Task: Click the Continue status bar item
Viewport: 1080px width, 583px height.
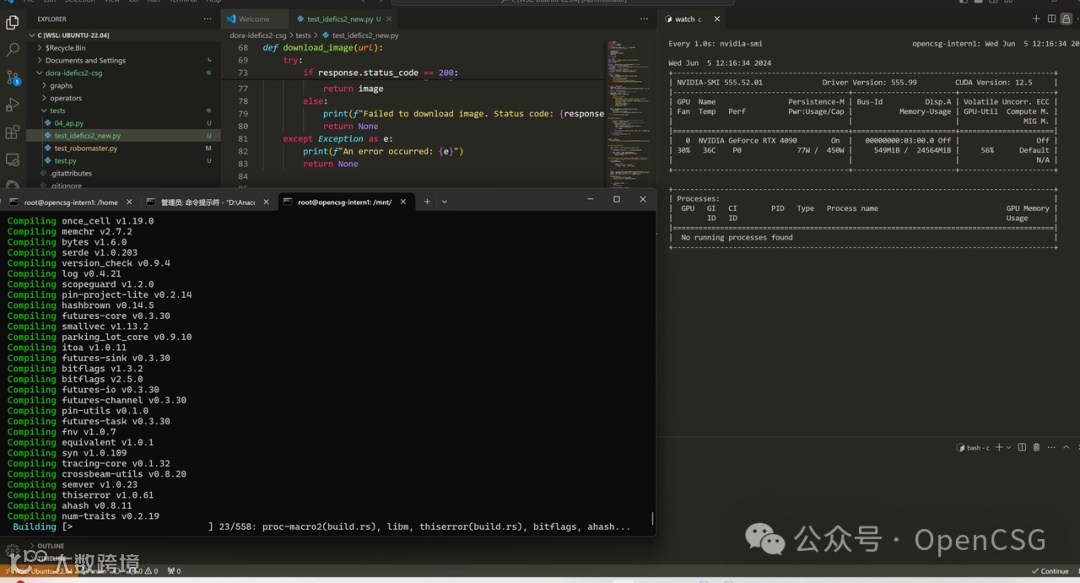Action: [1050, 571]
